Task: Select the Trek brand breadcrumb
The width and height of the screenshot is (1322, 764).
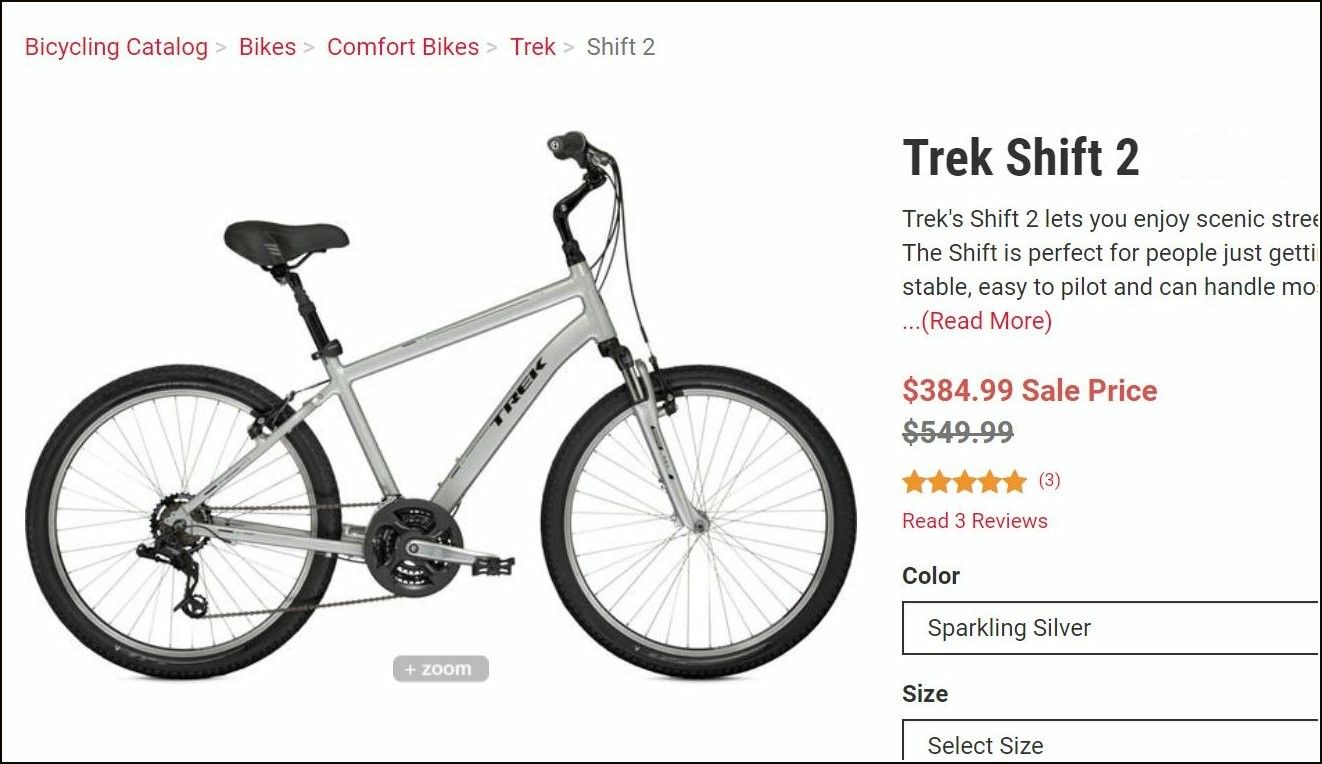Action: coord(533,47)
